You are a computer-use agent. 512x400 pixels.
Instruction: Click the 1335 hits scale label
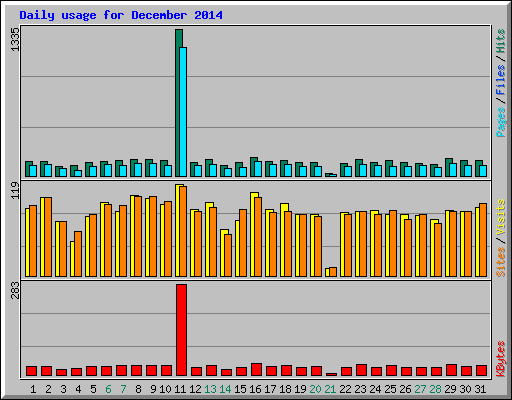15,39
